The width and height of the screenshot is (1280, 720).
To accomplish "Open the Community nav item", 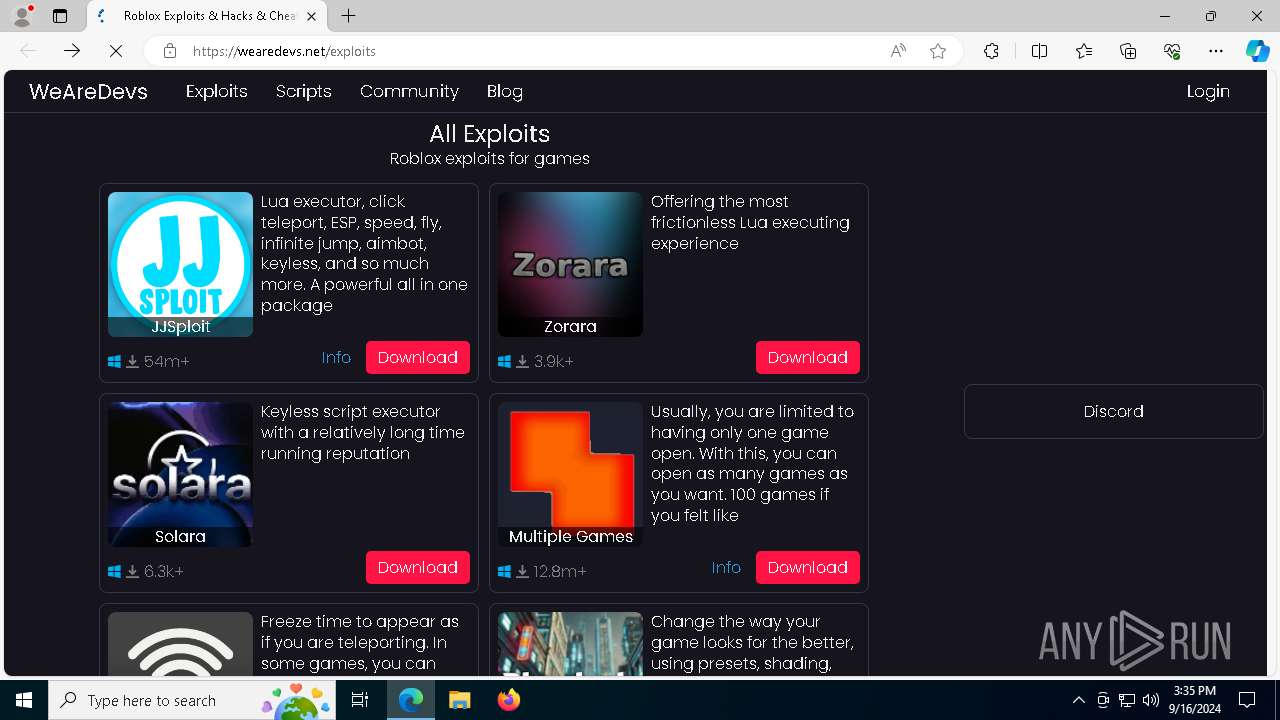I will coord(409,91).
